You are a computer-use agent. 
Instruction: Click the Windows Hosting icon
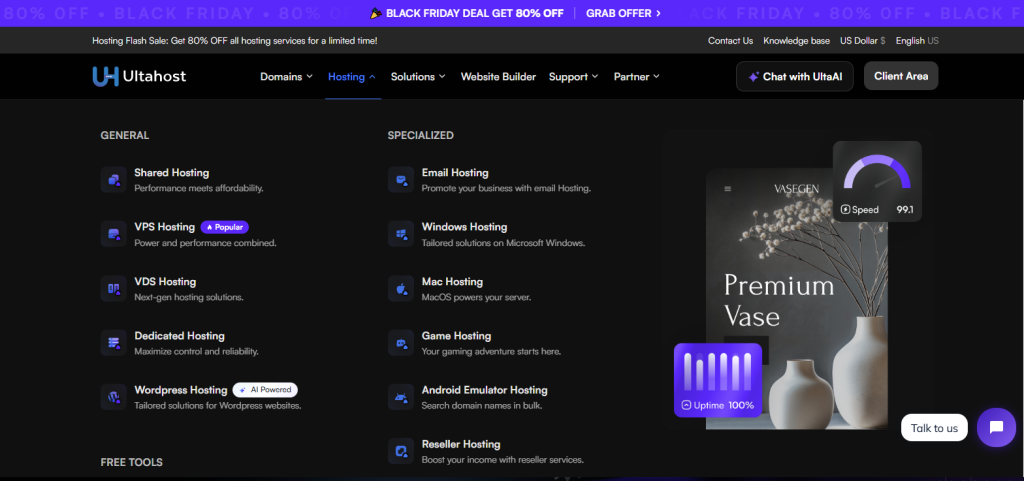tap(401, 234)
